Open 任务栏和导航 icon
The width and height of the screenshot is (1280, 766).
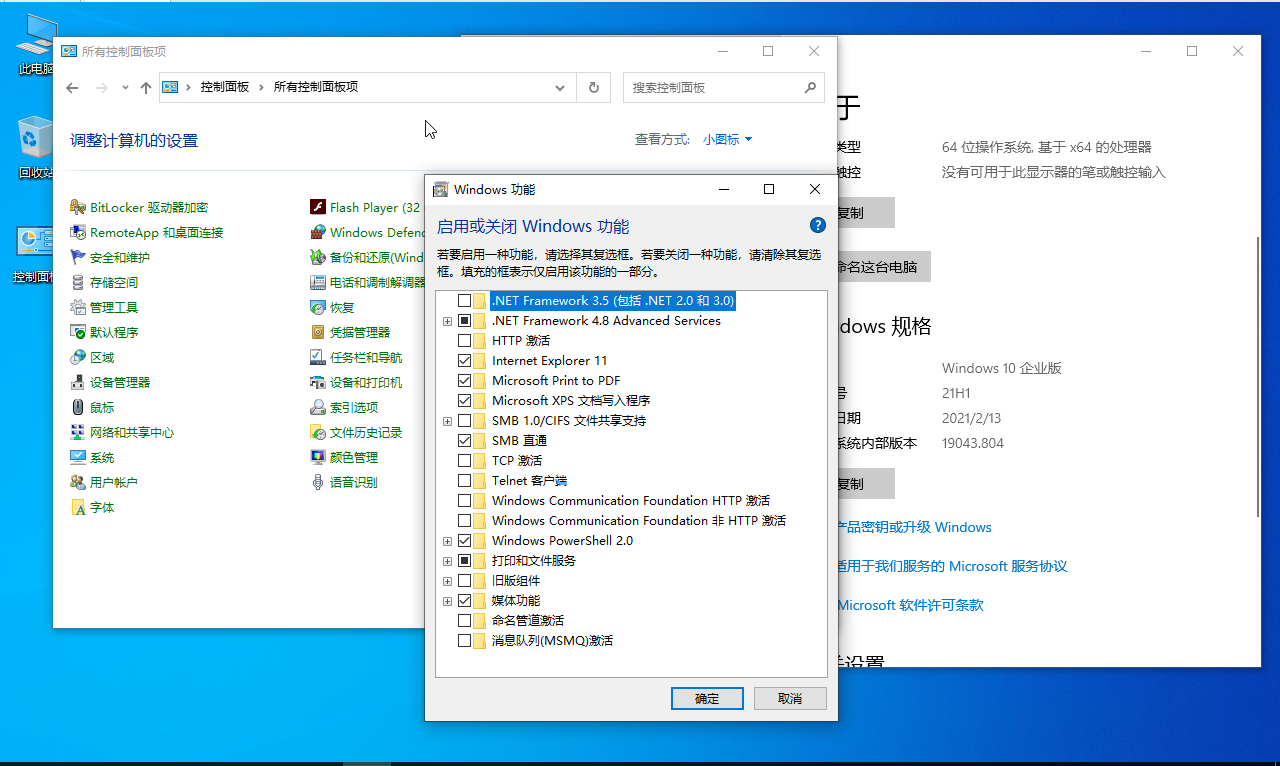[318, 357]
